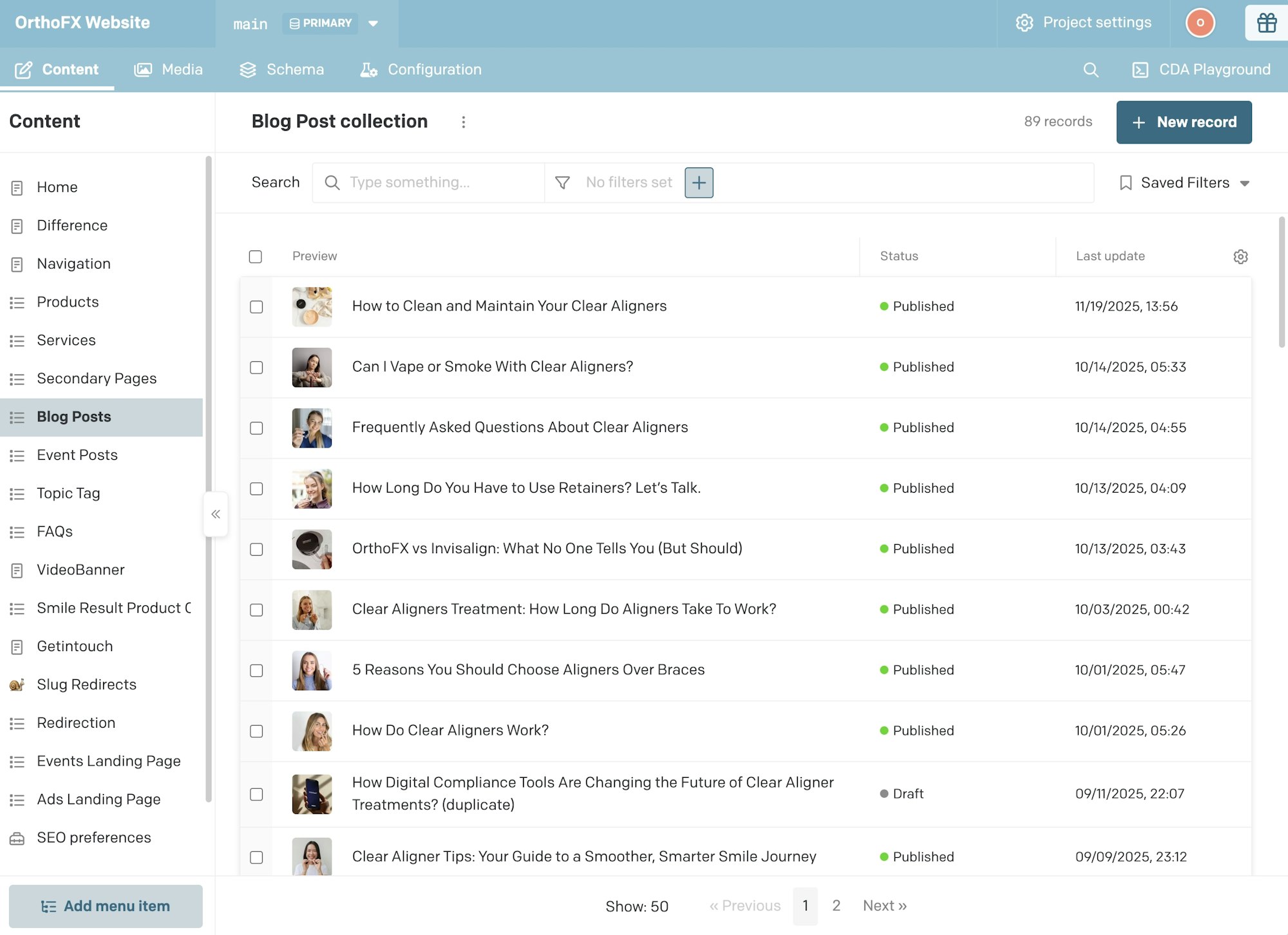Click the gift box icon
Screen dimensions: 1288x935
[x=1266, y=23]
